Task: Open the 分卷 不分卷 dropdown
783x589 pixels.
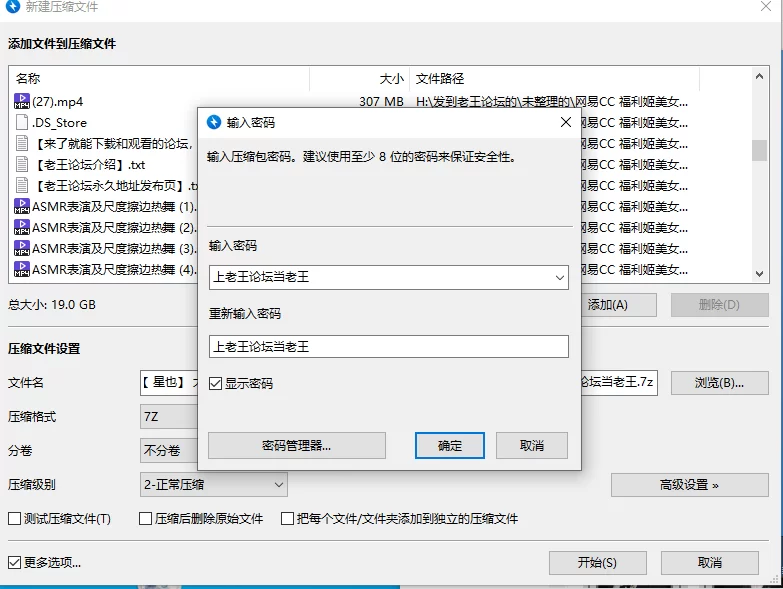Action: 169,451
